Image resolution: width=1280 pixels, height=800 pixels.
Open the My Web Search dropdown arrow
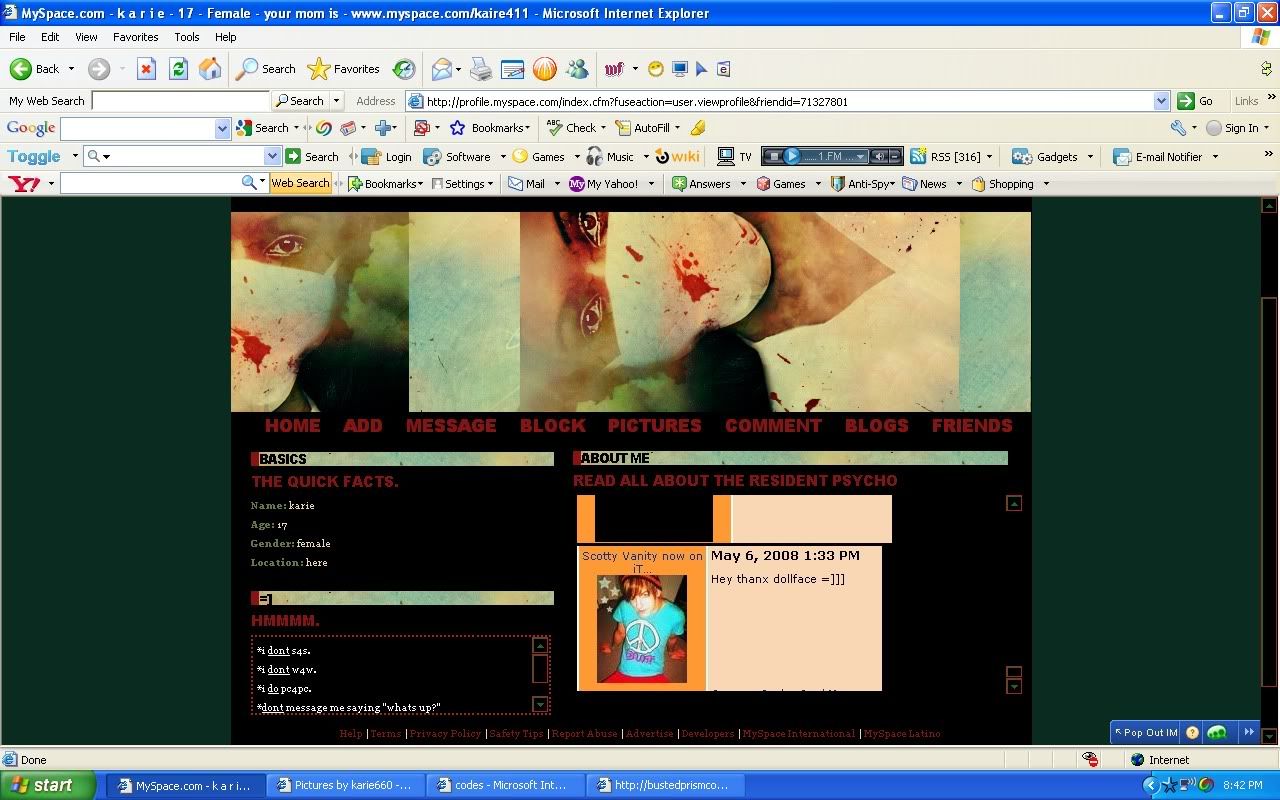coord(336,101)
